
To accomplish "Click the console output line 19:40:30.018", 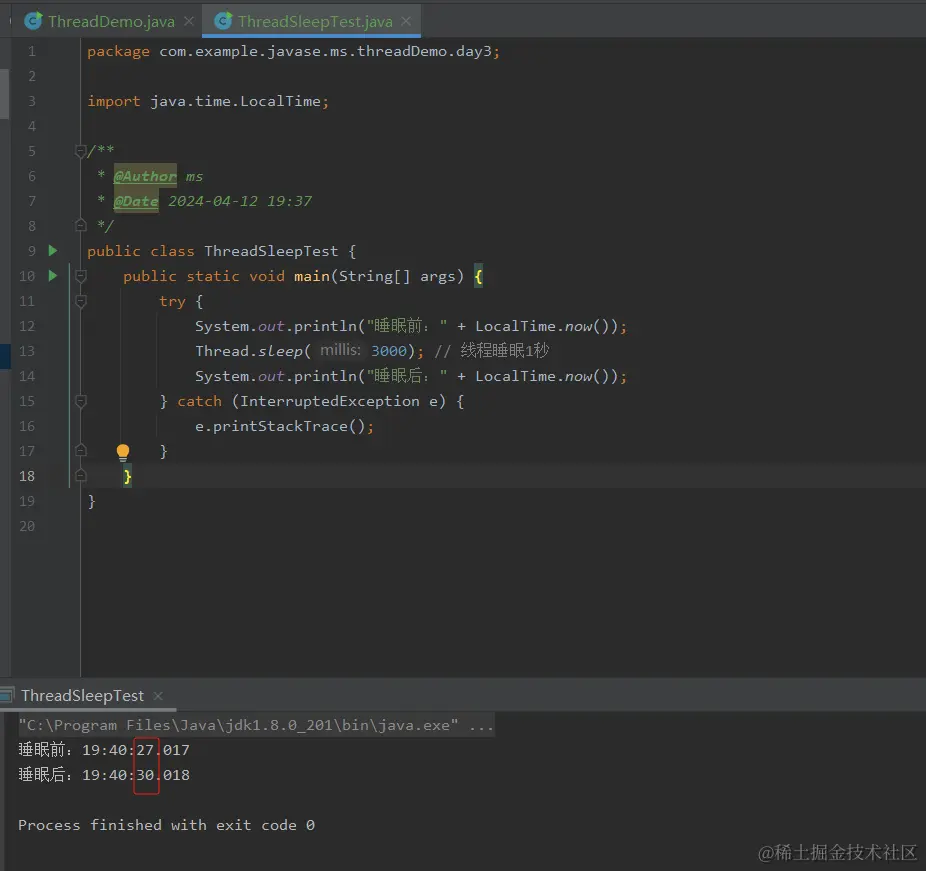I will tap(104, 775).
